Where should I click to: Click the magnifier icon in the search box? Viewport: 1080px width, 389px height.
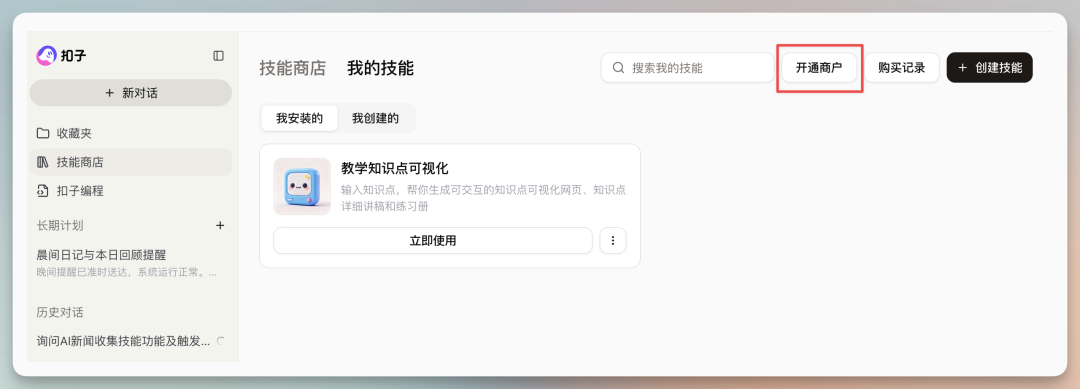coord(618,67)
